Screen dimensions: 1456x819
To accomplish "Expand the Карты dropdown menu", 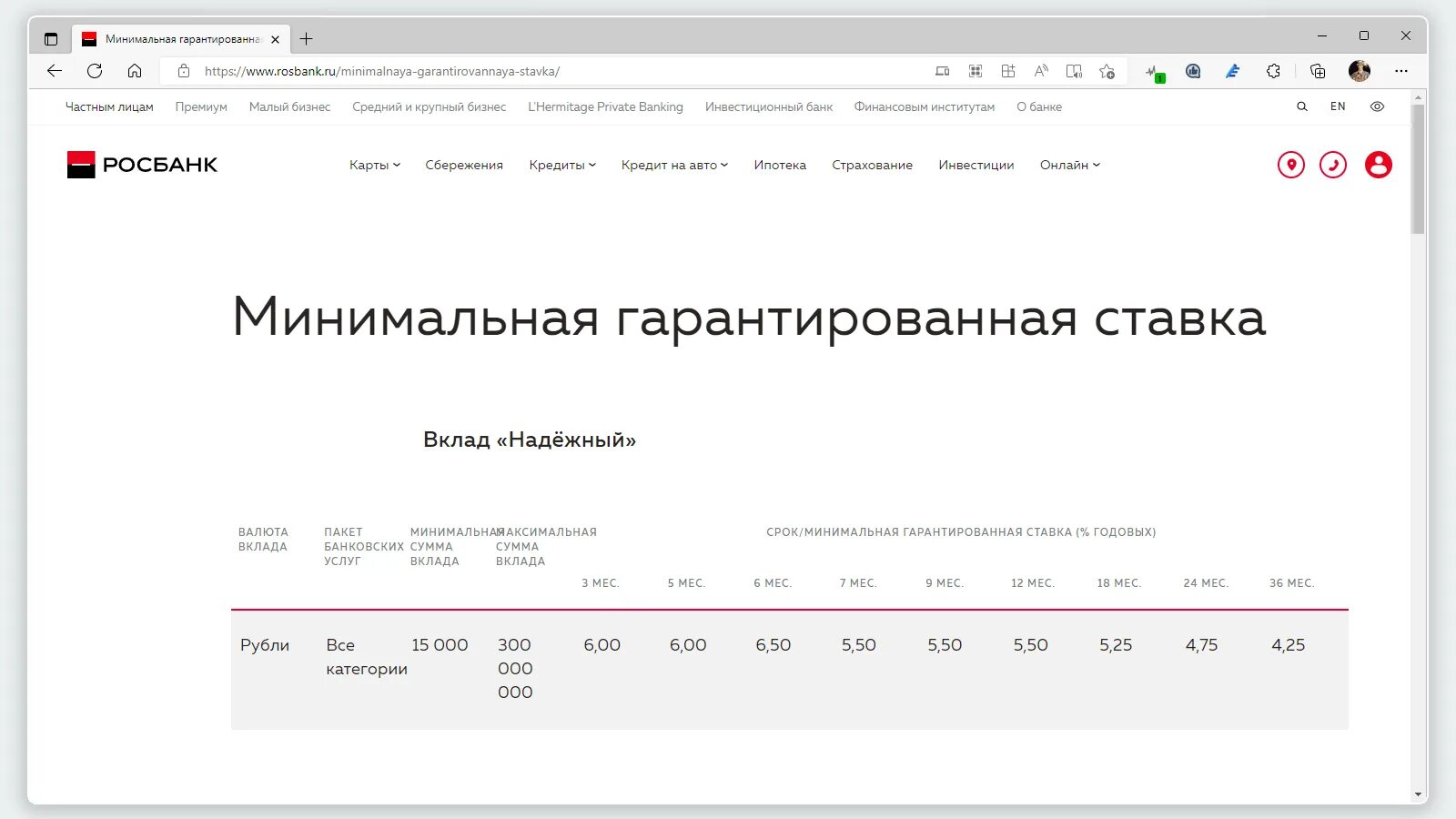I will tap(375, 165).
